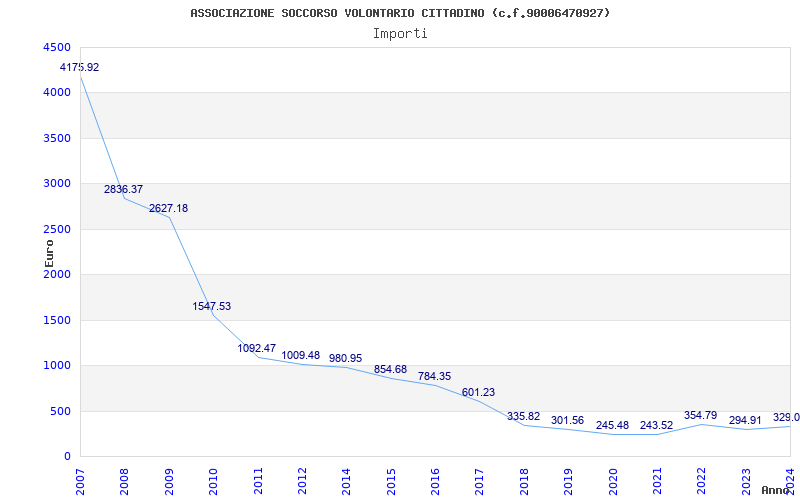This screenshot has height=500, width=800.
Task: Click the 4500 Euro axis value
Action: point(59,47)
